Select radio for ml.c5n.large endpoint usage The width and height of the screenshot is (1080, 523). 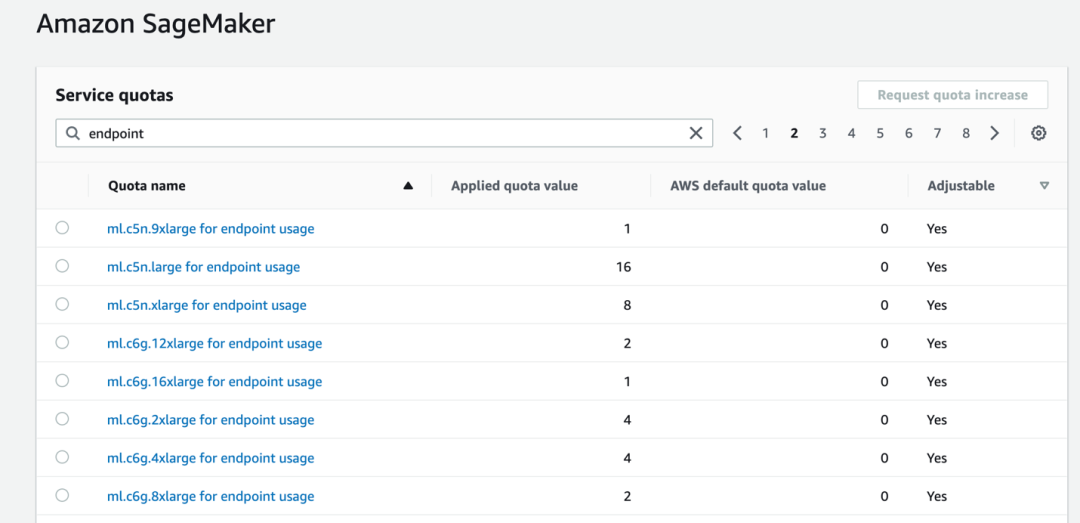tap(62, 266)
